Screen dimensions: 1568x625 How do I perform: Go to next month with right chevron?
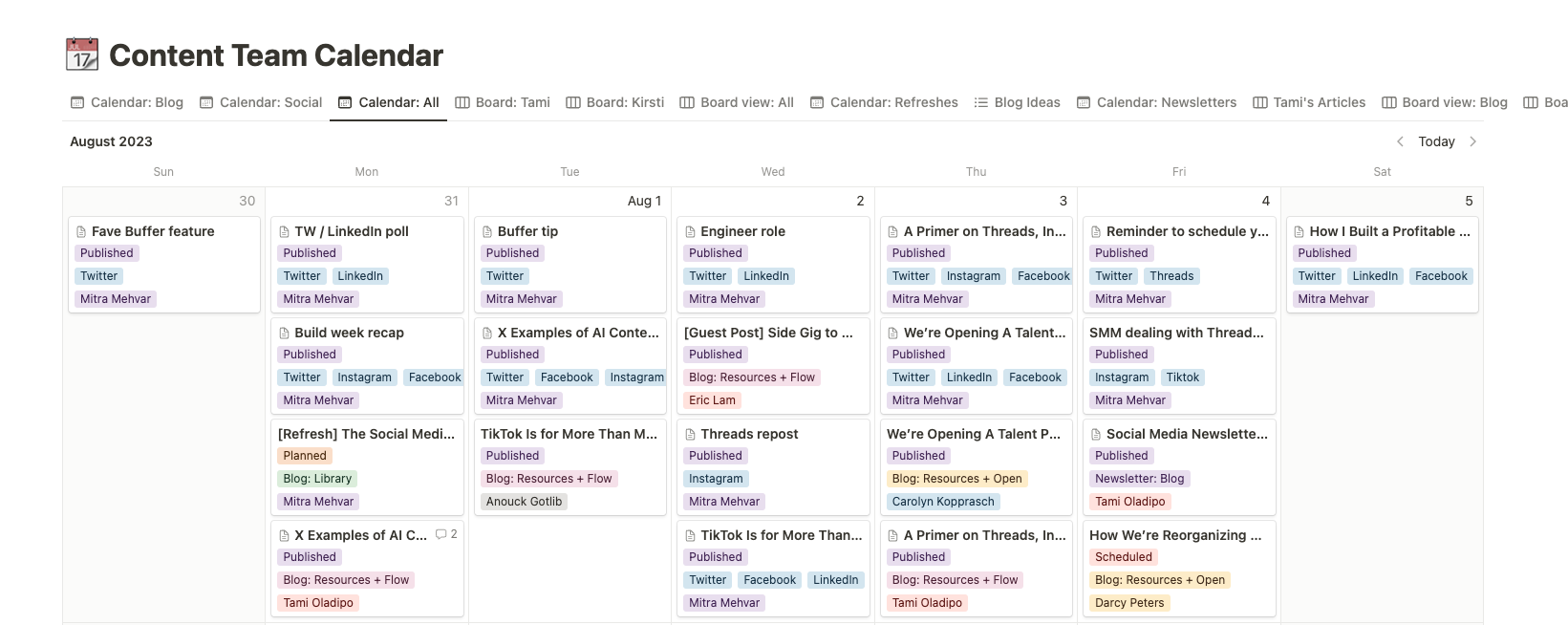click(1472, 141)
